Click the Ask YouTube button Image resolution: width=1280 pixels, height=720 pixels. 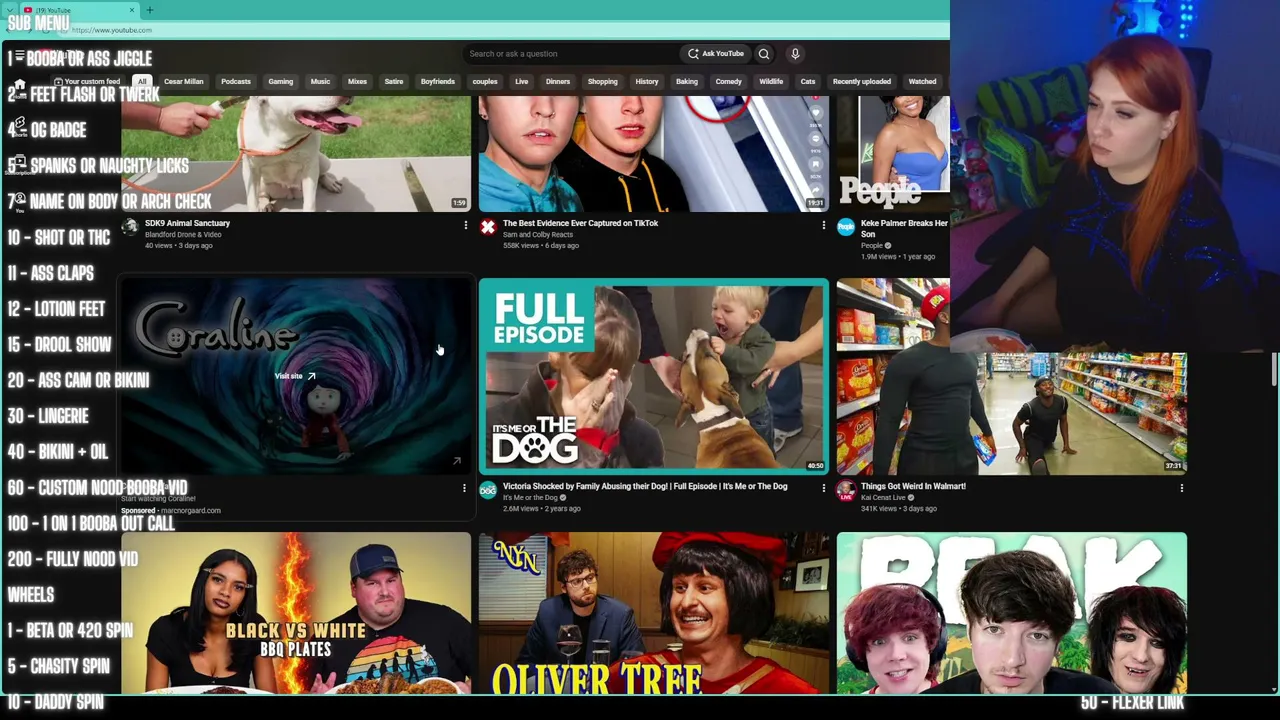coord(715,54)
